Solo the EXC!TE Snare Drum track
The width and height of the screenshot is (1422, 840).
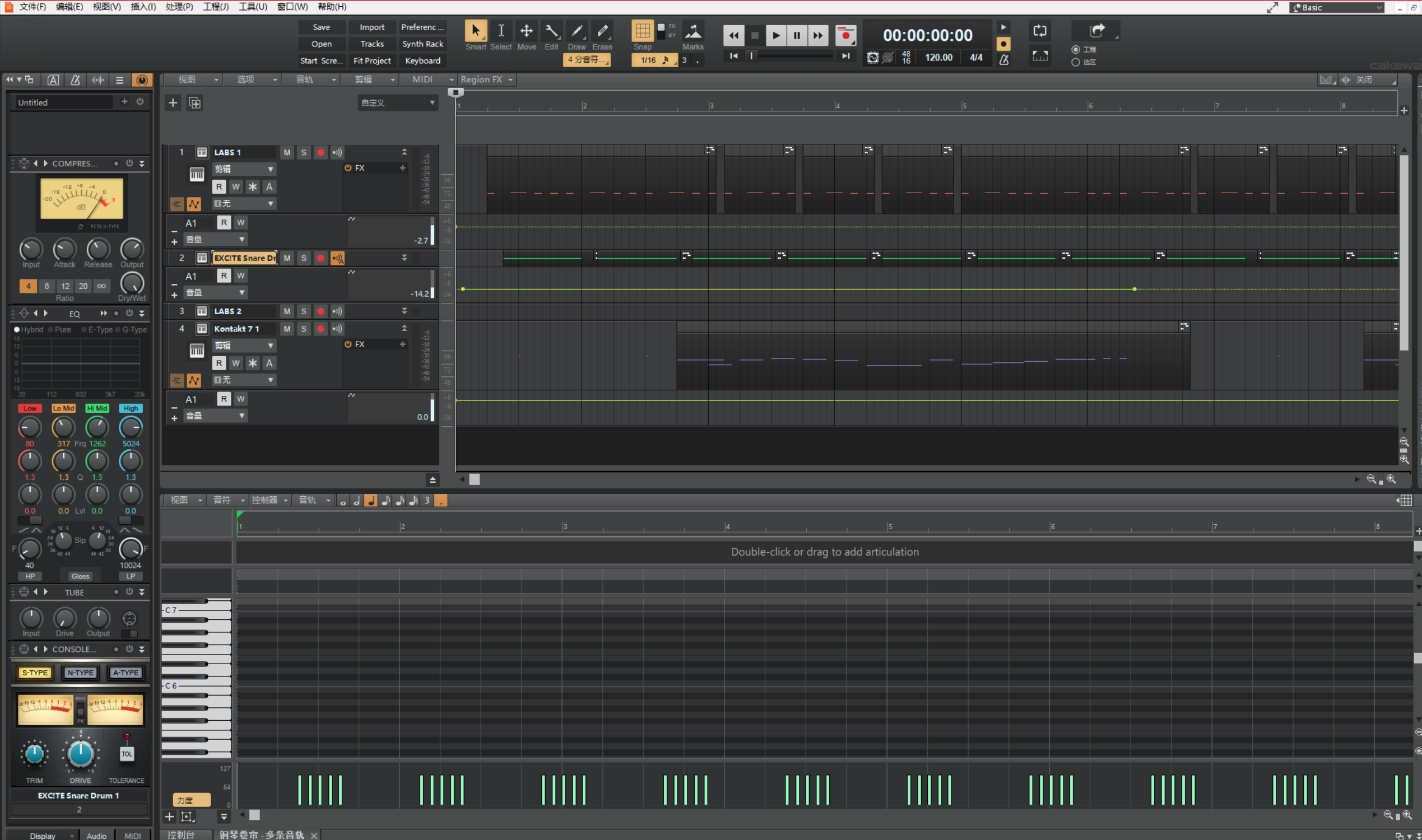[304, 258]
